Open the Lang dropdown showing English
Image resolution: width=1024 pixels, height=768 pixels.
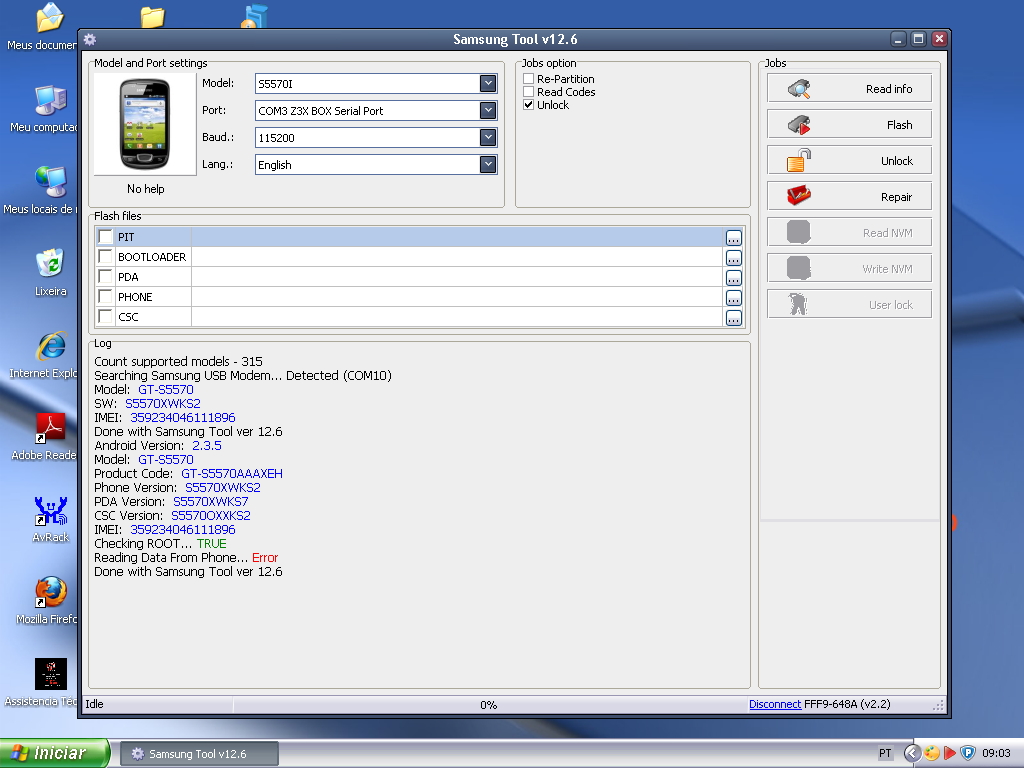[487, 164]
